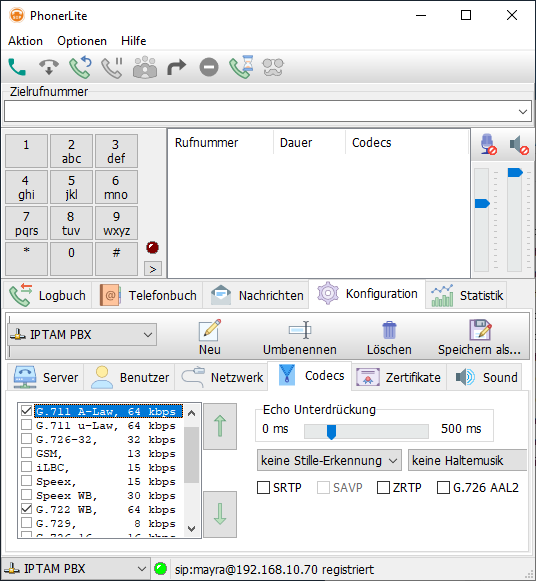
Task: Click the green call handset icon
Action: coord(17,67)
